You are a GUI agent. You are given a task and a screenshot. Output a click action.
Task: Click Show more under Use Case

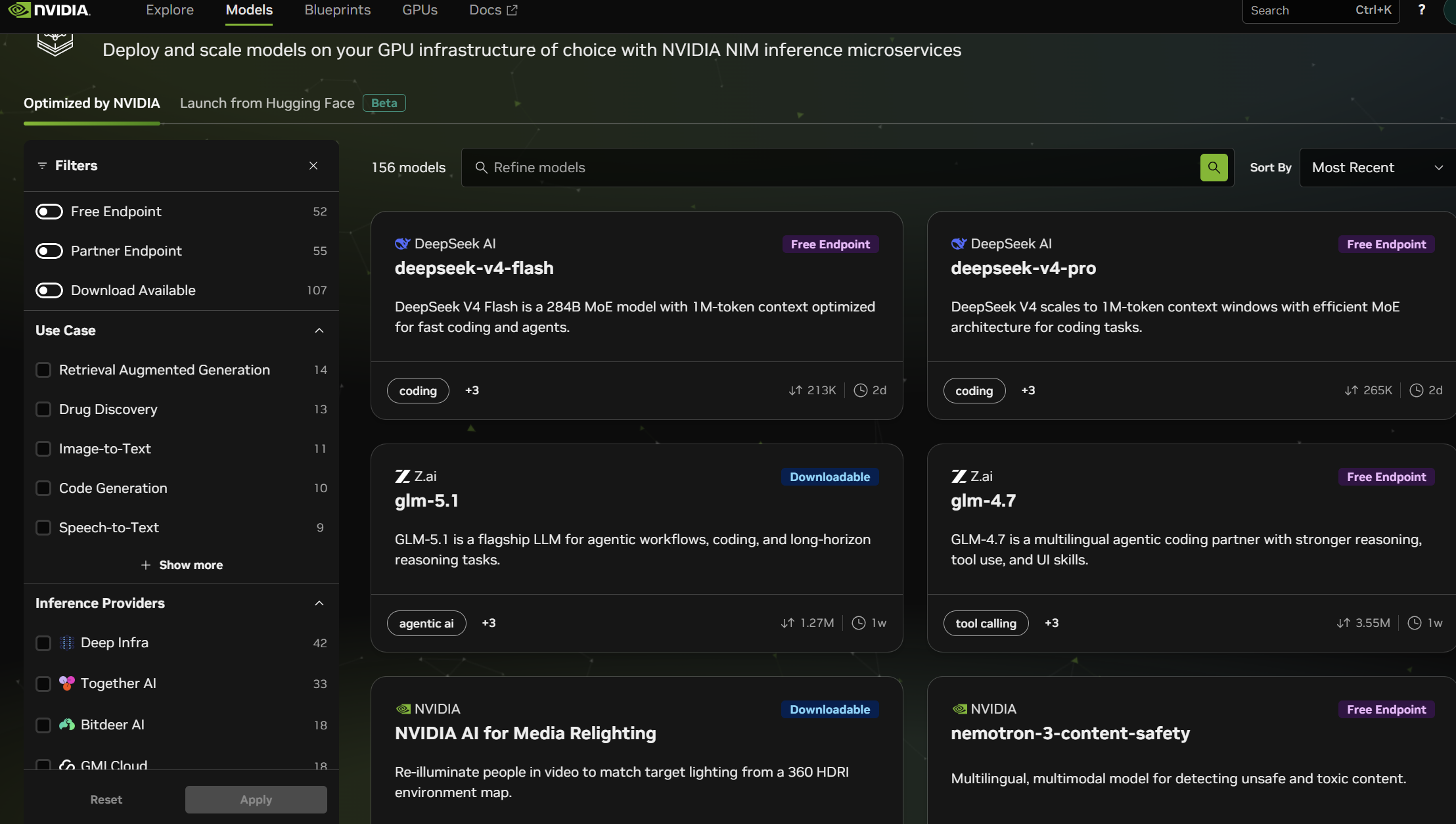coord(182,565)
